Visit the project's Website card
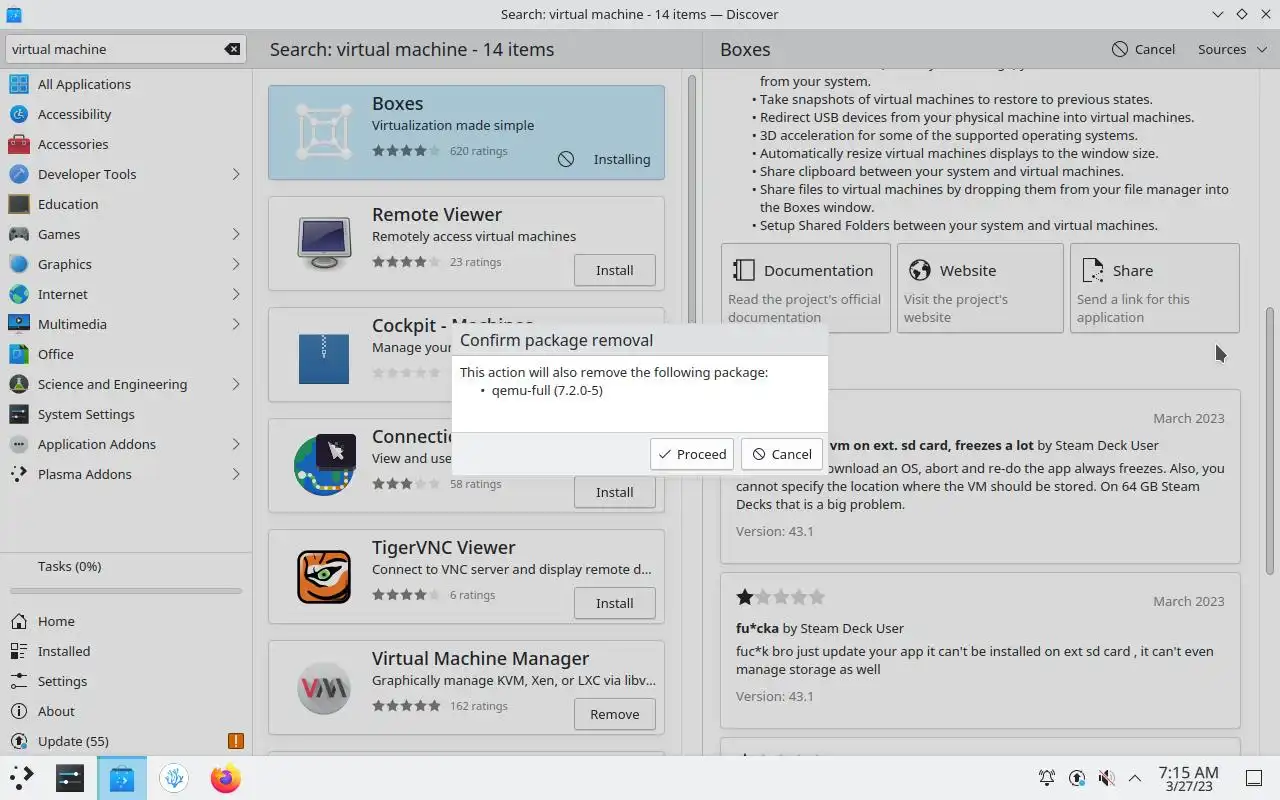Image resolution: width=1280 pixels, height=800 pixels. (980, 288)
